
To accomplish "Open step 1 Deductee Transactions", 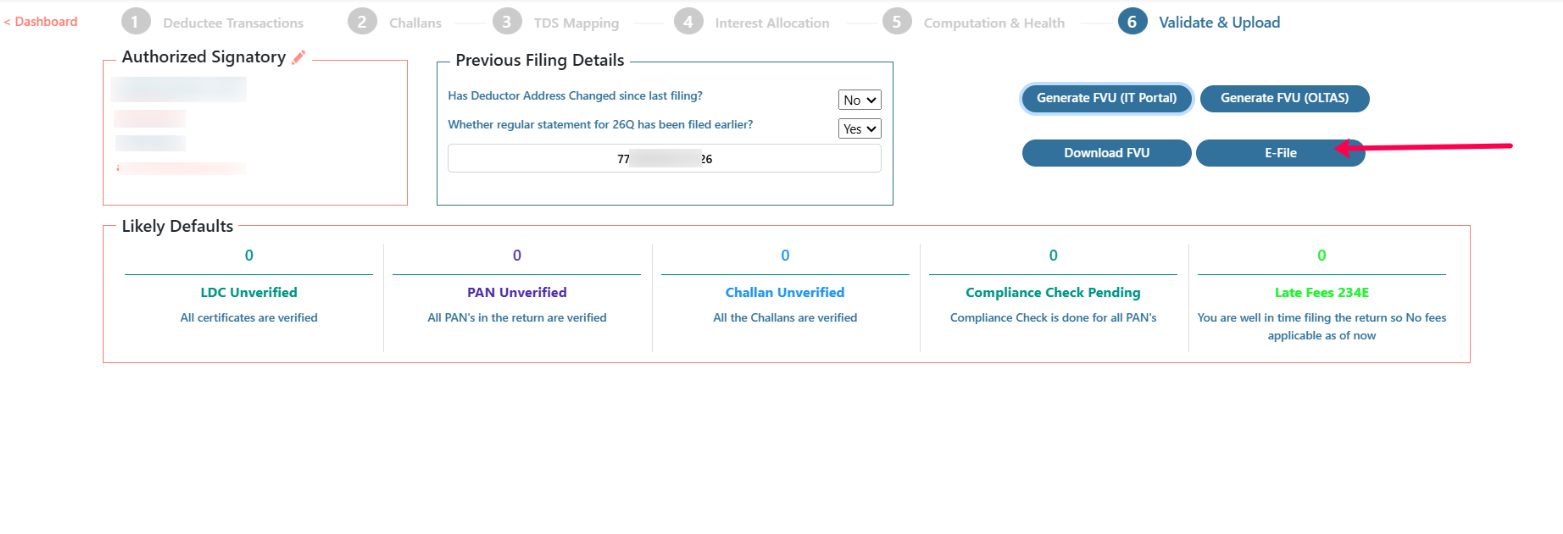I will tap(213, 22).
